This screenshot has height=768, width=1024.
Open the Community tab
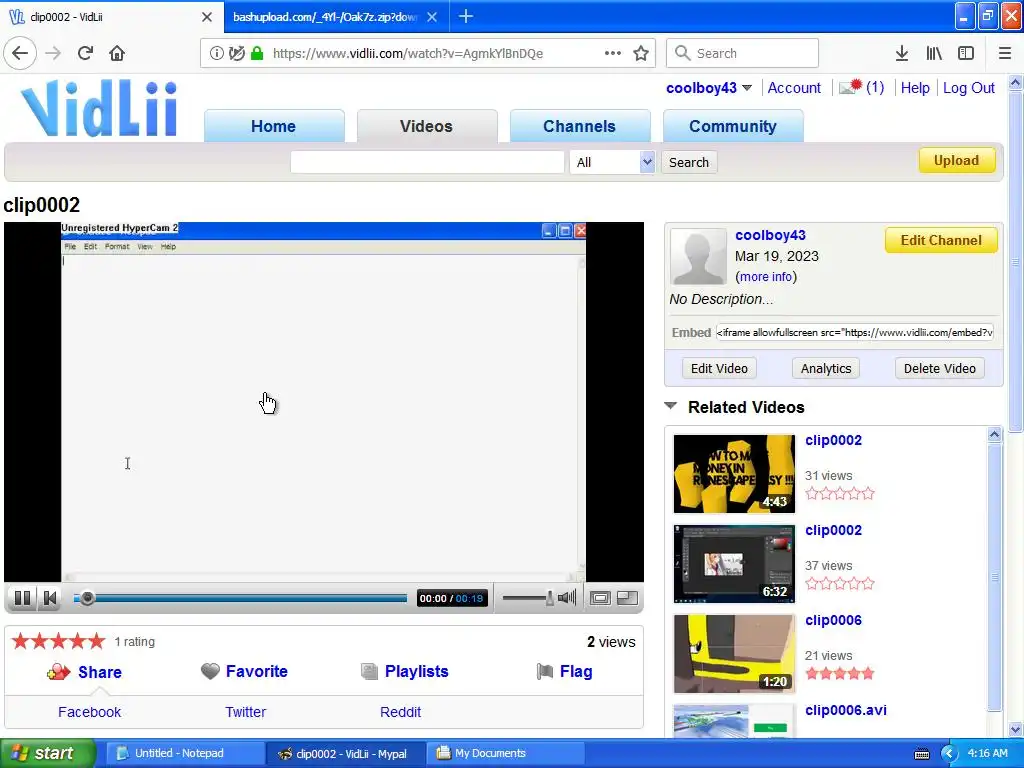click(733, 126)
